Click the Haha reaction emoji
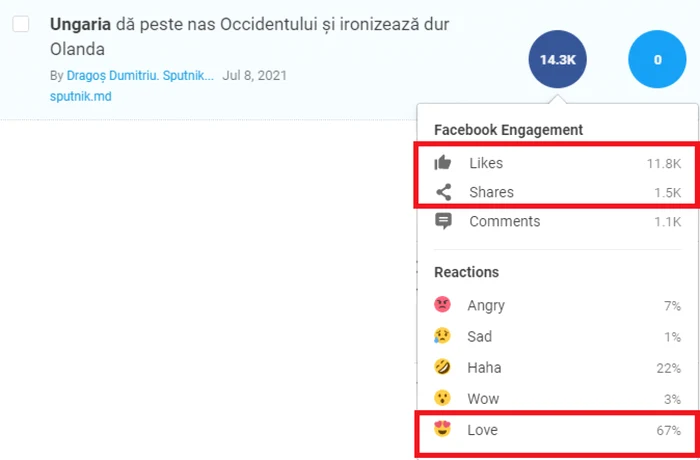Viewport: 700px width, 460px height. point(442,367)
